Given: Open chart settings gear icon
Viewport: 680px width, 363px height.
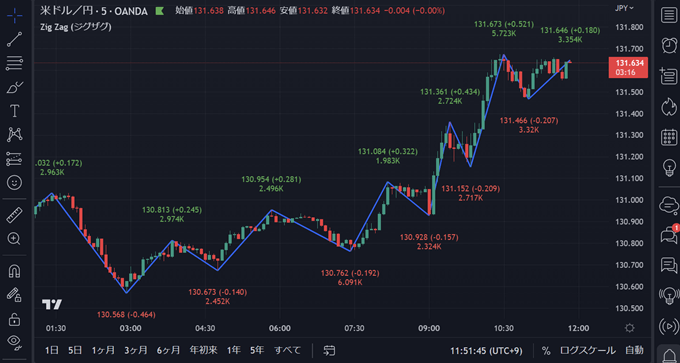Looking at the screenshot, I should click(x=630, y=328).
